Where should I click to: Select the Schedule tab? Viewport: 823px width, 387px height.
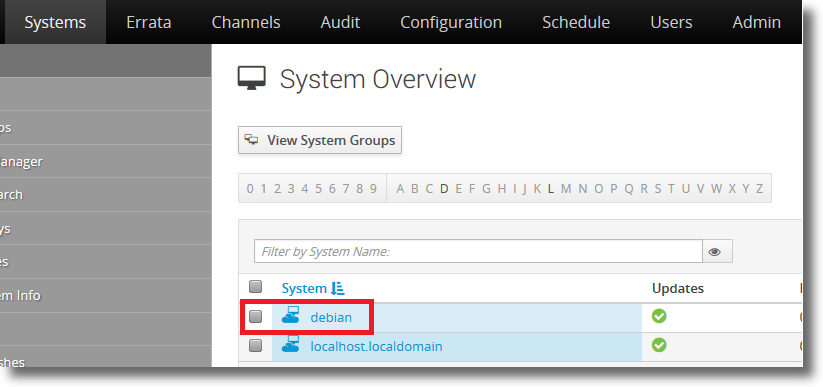[x=576, y=22]
